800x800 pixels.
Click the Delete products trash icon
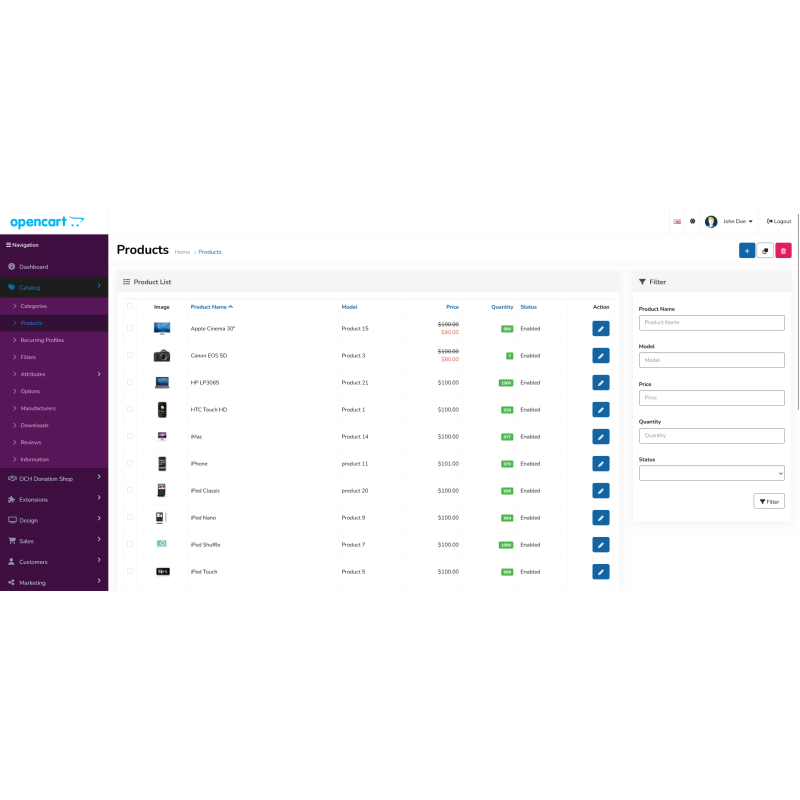[x=784, y=250]
